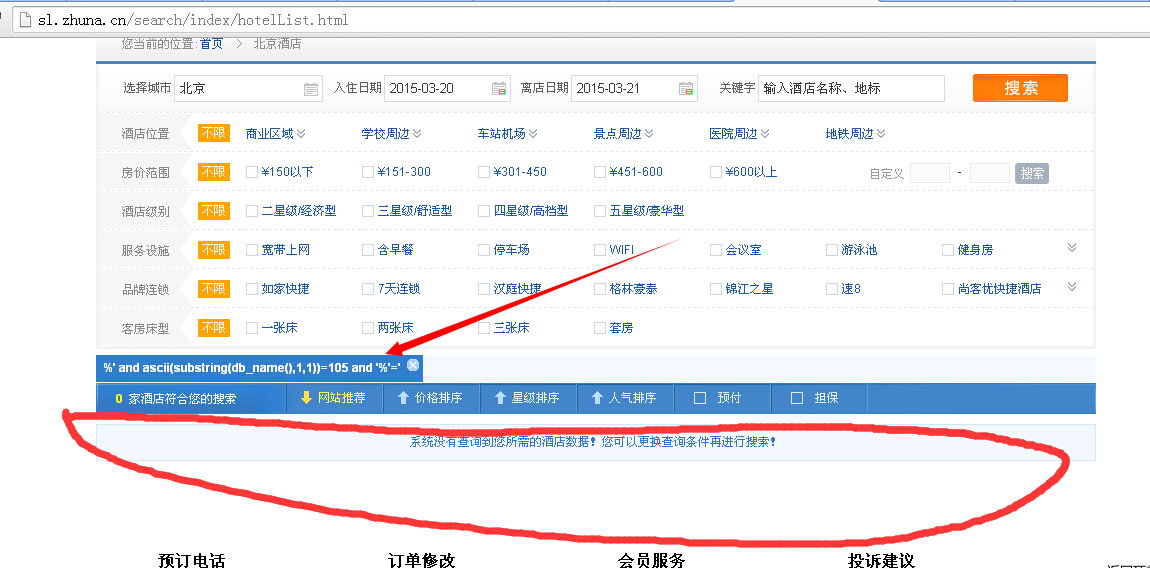
Task: Select 不限 for 品牌连锁
Action: point(214,288)
